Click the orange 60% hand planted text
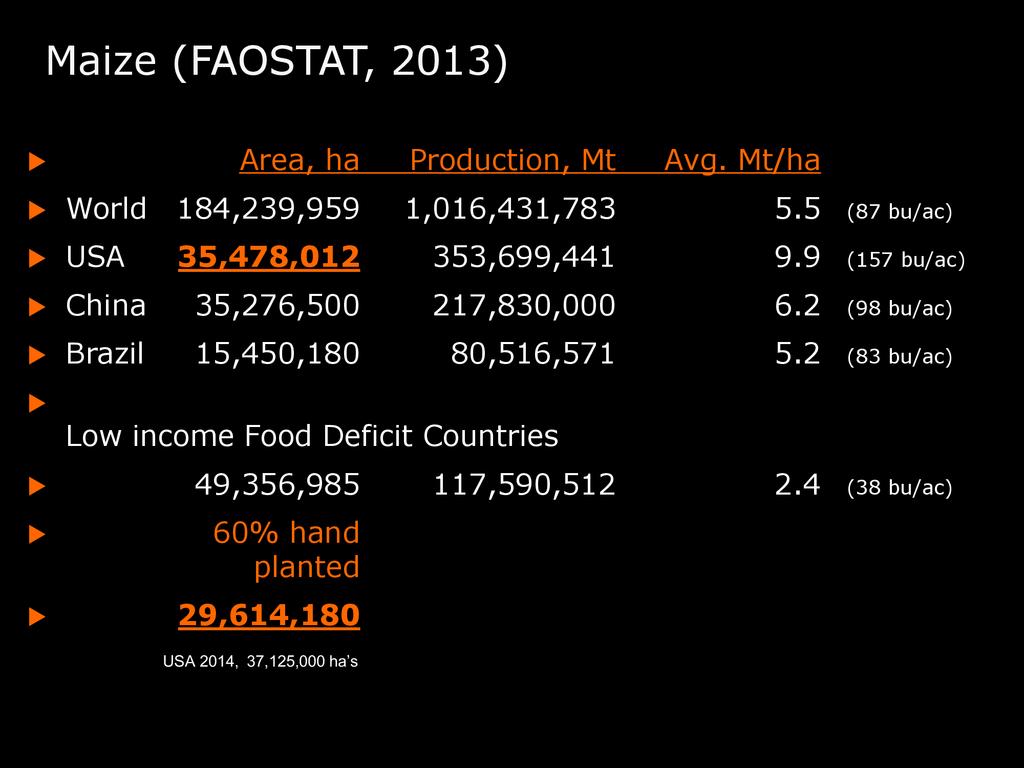 tap(288, 550)
